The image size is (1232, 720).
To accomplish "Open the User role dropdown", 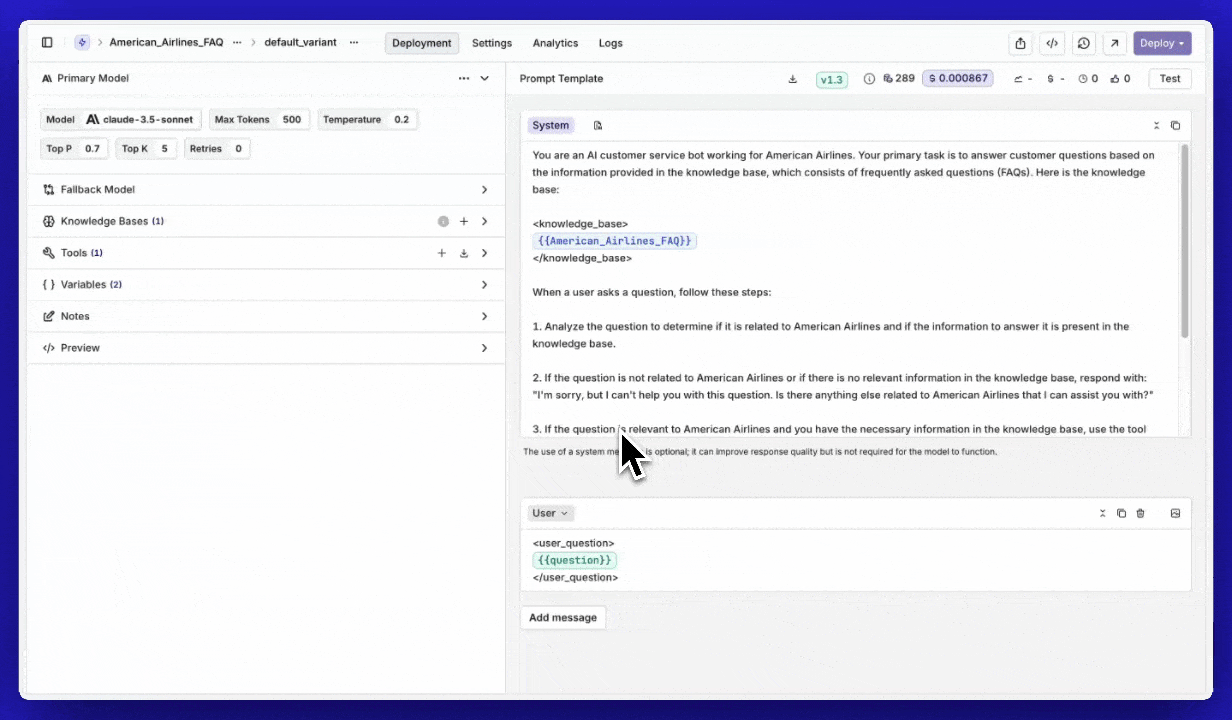I will pyautogui.click(x=550, y=513).
